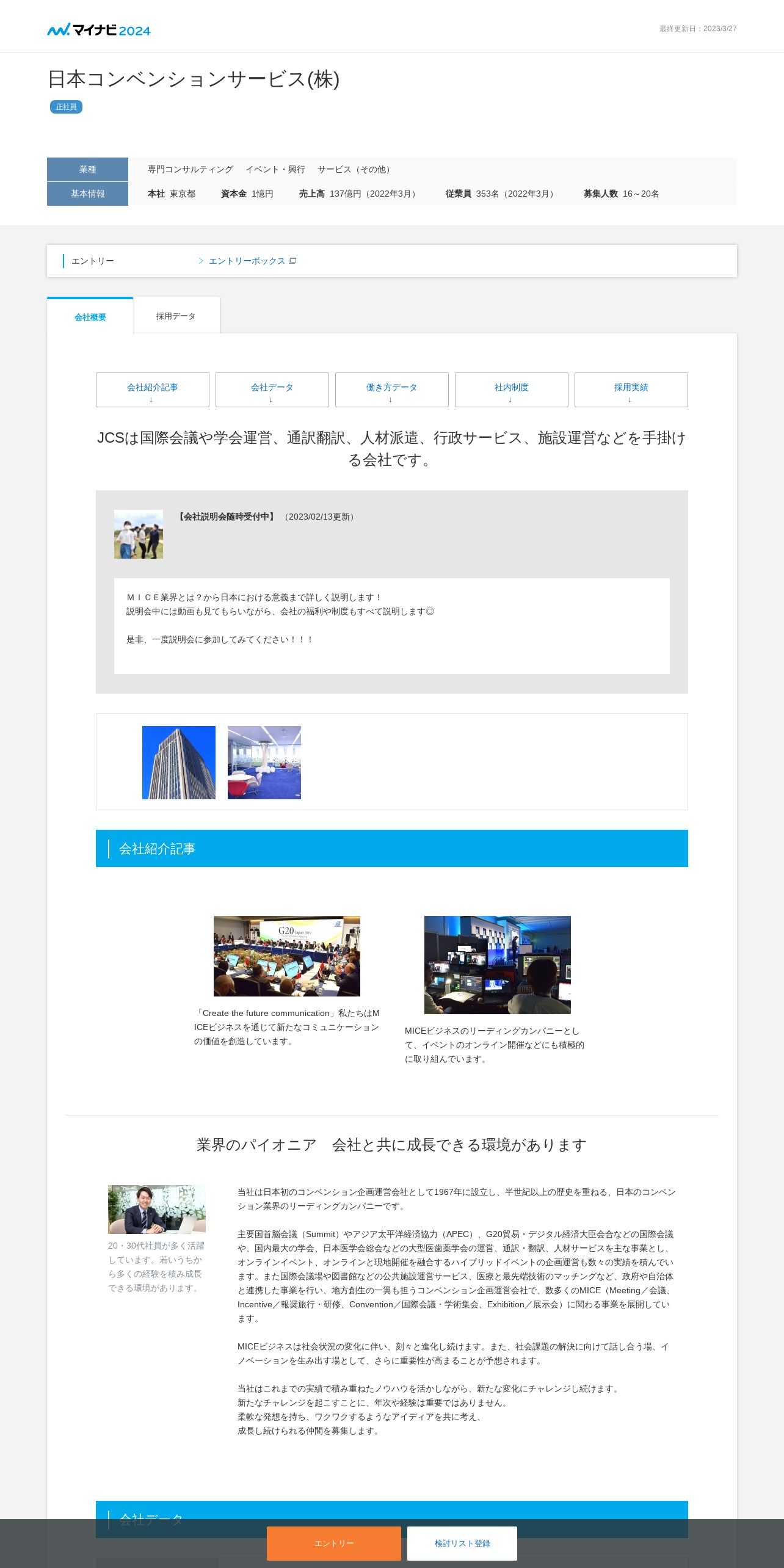Image resolution: width=784 pixels, height=1568 pixels.
Task: Jump to 働き方データ section button
Action: coord(392,390)
